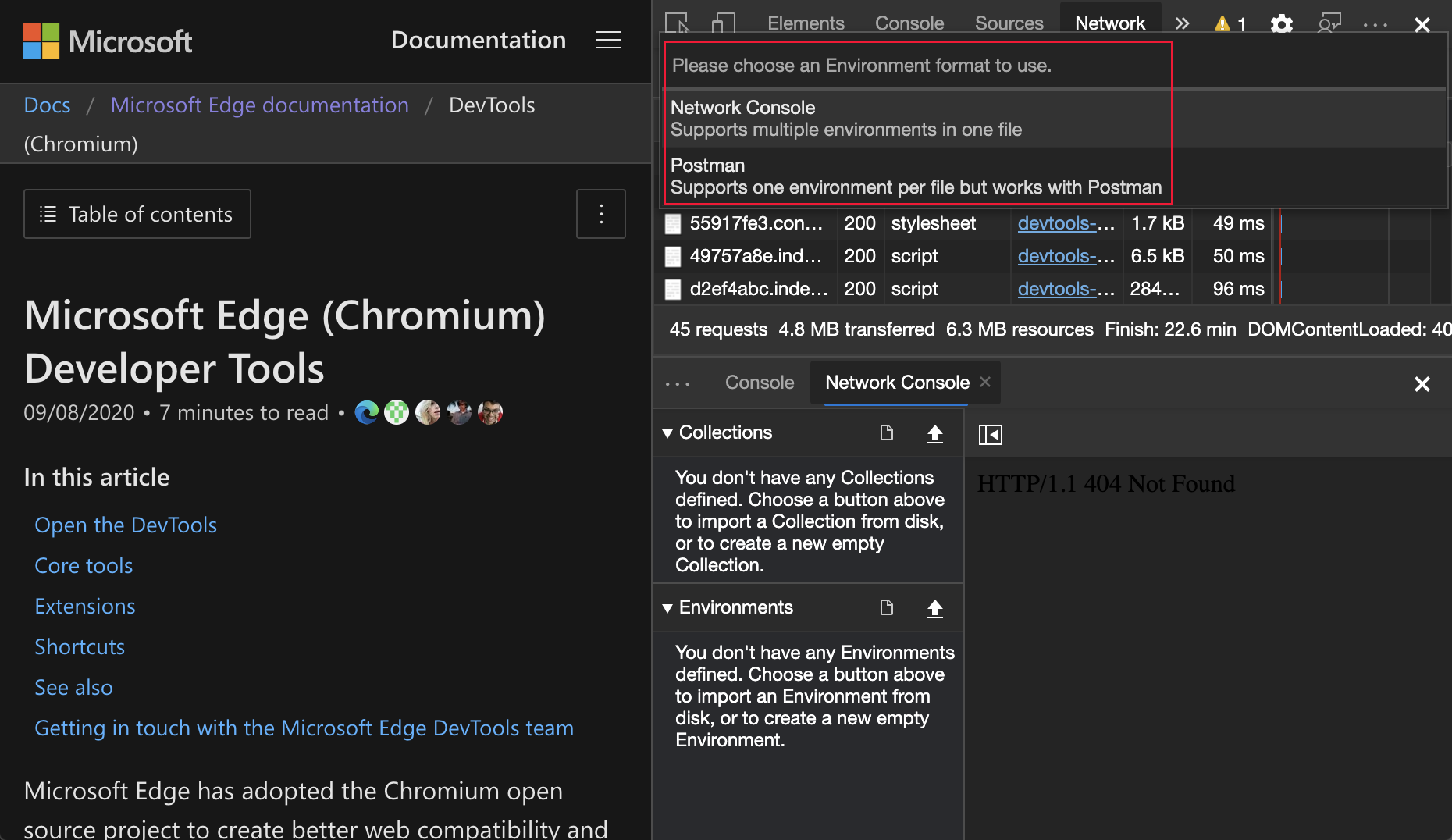Viewport: 1452px width, 840px height.
Task: Import an Environment using the upload icon
Action: click(x=934, y=608)
